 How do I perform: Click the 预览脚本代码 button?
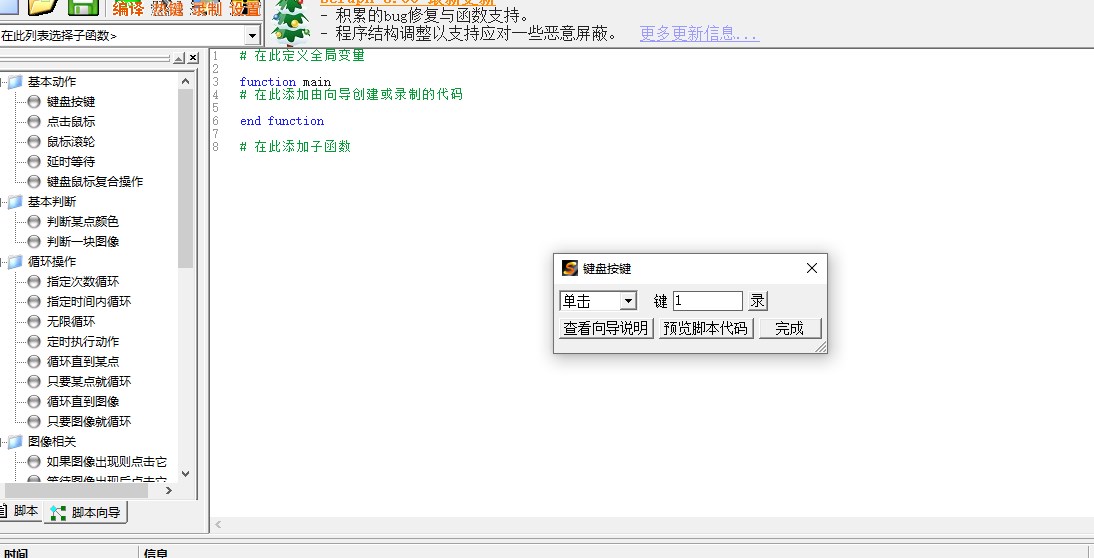pyautogui.click(x=706, y=328)
